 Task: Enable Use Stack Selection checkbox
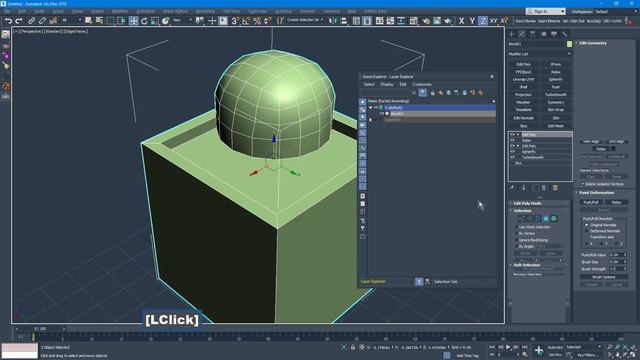pos(516,227)
